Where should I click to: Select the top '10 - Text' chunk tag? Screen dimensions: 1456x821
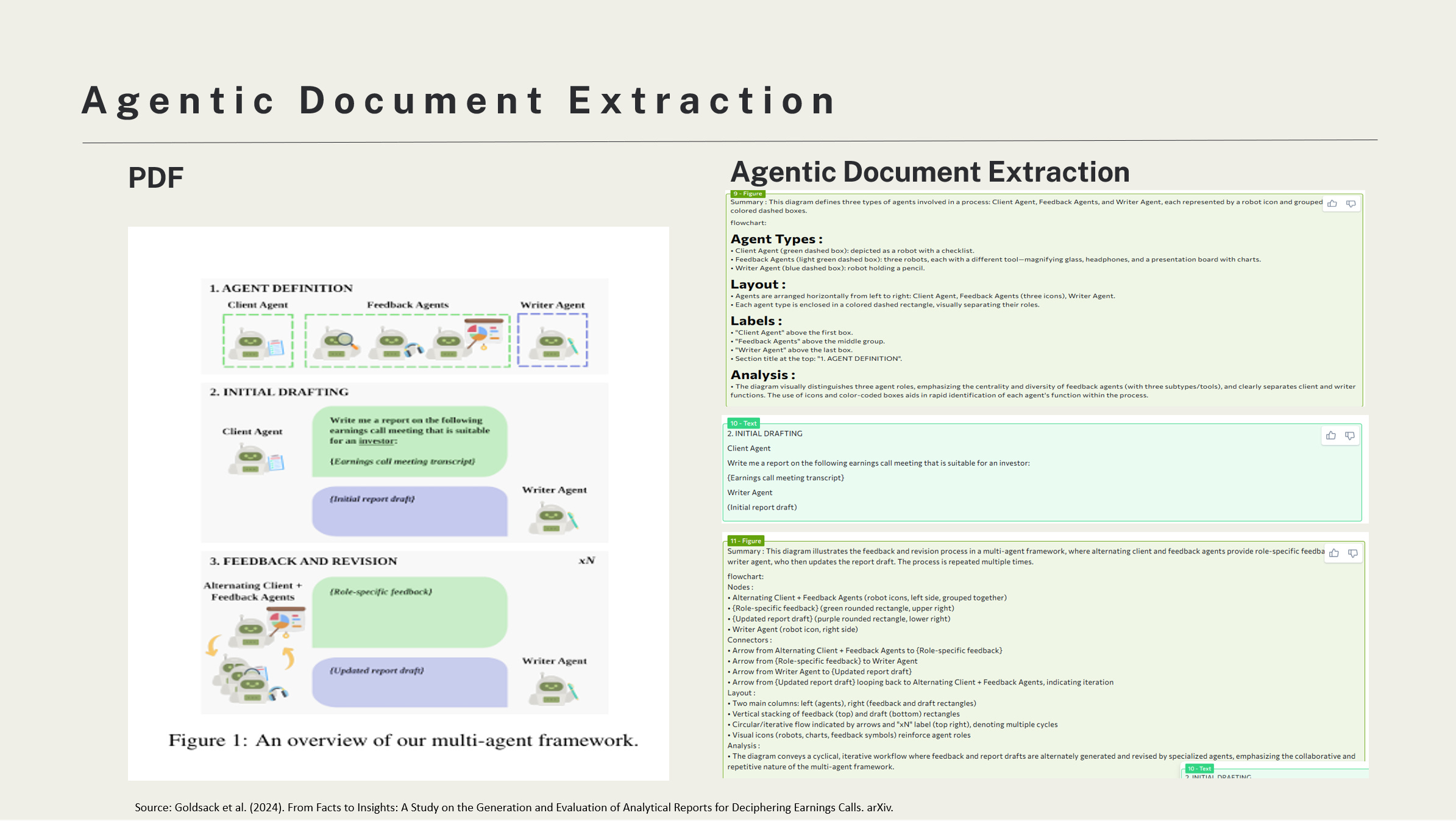pos(743,423)
